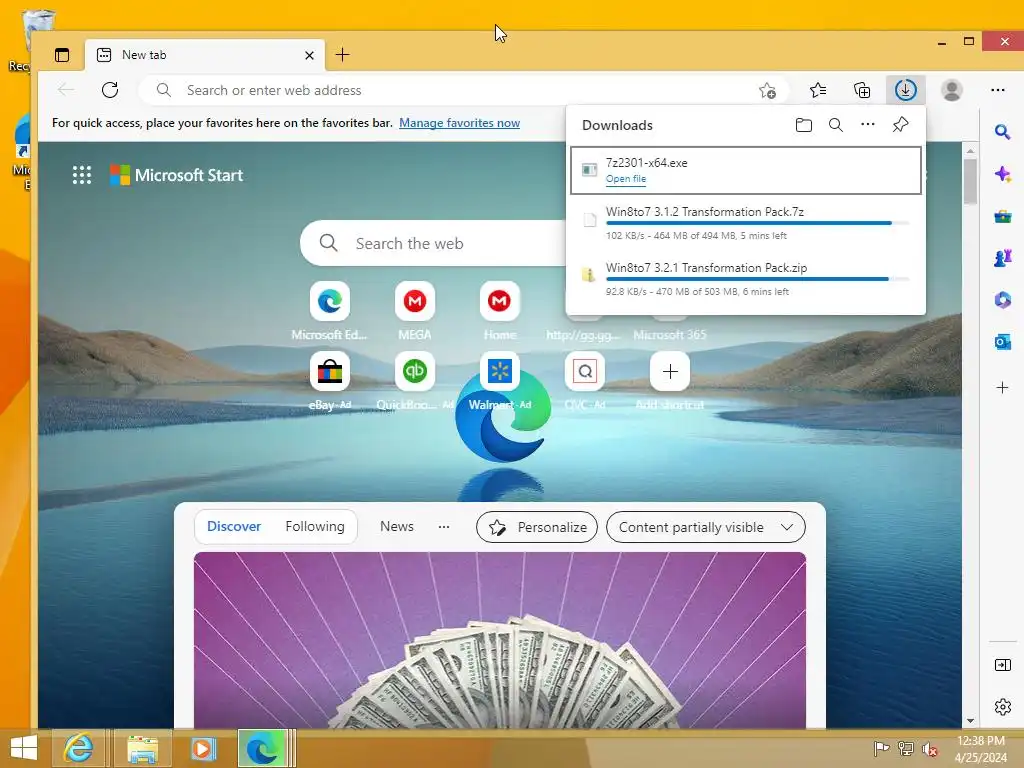Hide the sidebar toggle icon

point(1002,665)
